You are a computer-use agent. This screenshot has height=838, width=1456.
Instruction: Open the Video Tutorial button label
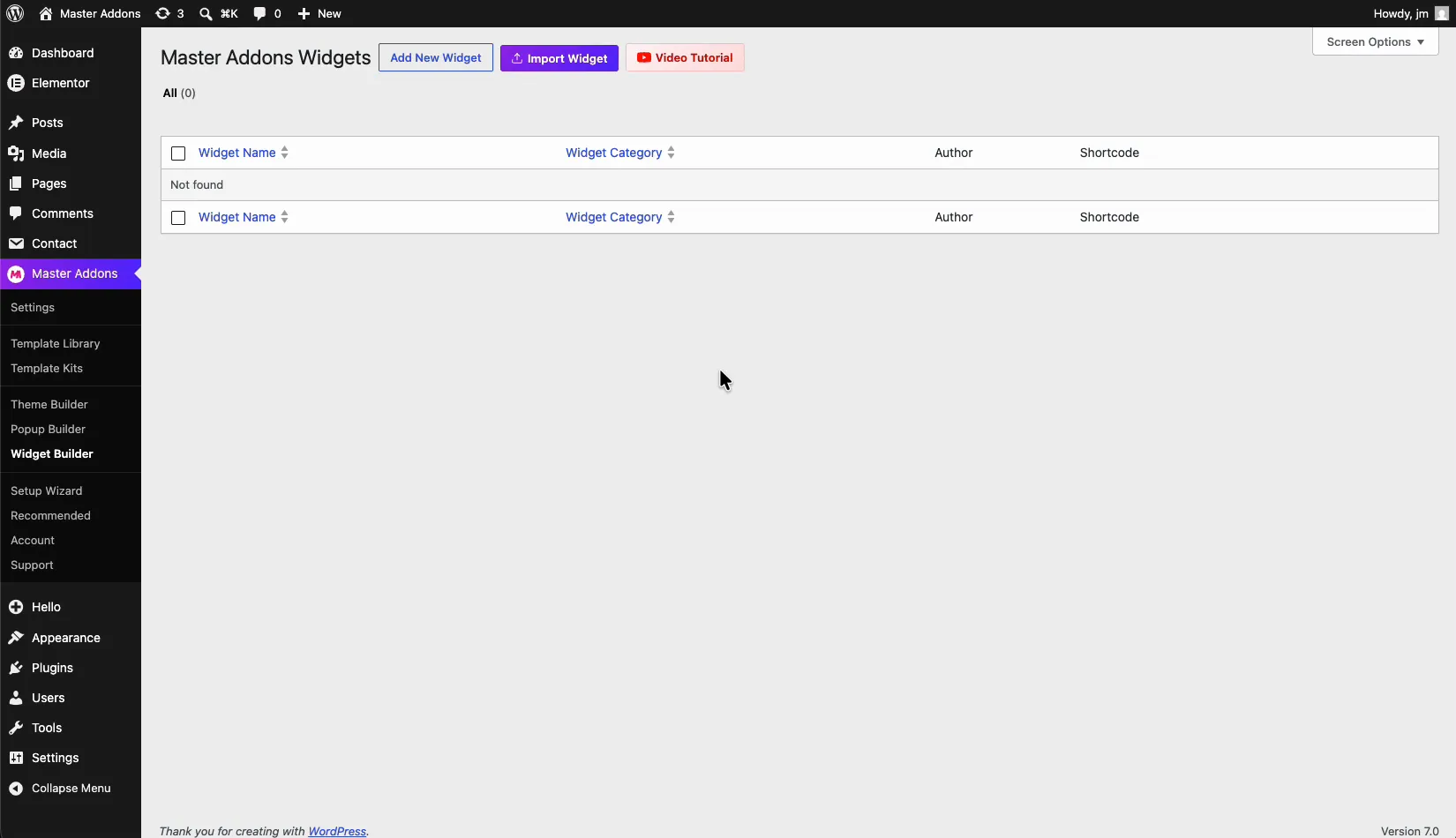[x=694, y=57]
